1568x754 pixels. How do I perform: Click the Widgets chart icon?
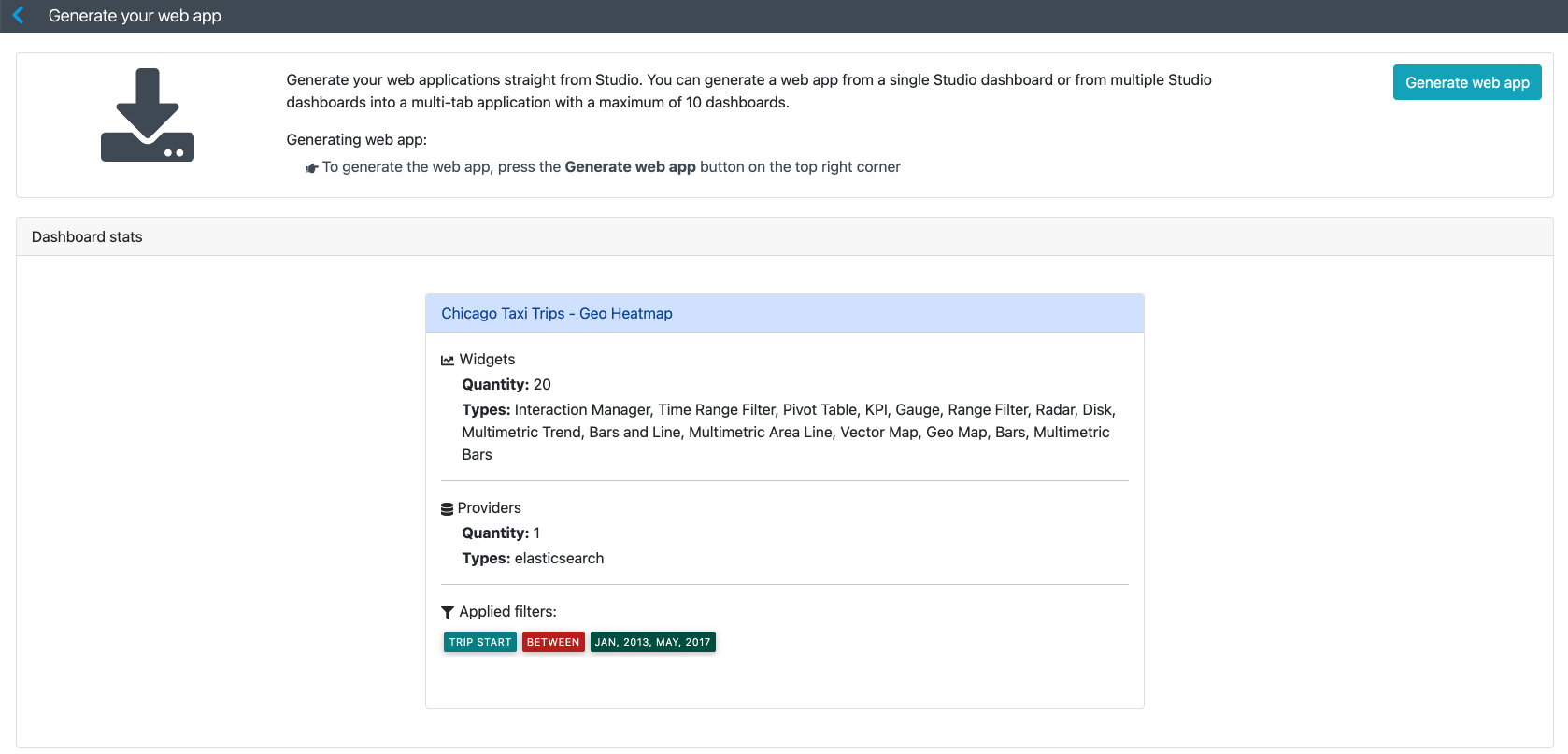coord(448,361)
